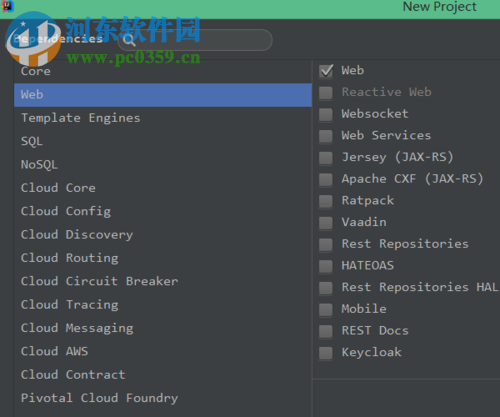The image size is (500, 417).
Task: Tick the Mobile checkbox
Action: [x=326, y=309]
